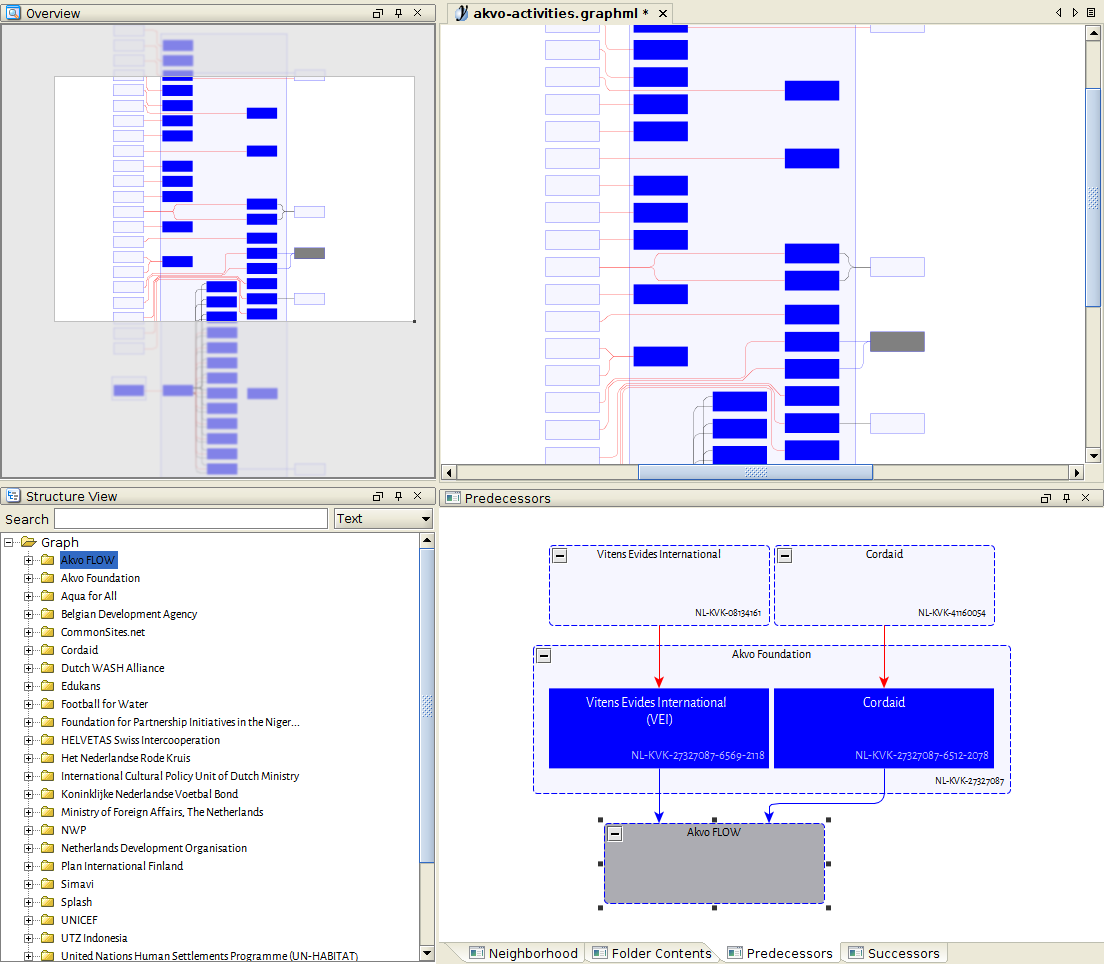Select the blue Cordaid activity node

[x=884, y=728]
